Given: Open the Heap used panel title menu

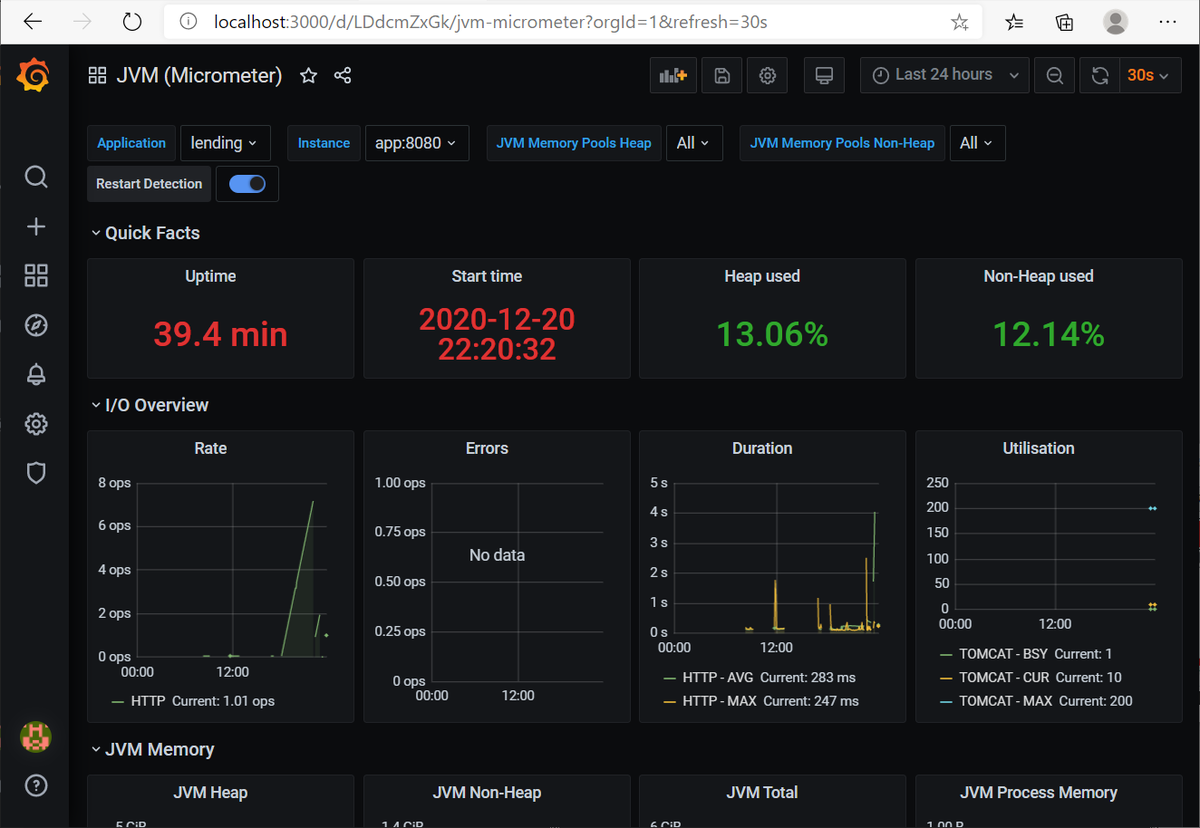Looking at the screenshot, I should [x=762, y=276].
